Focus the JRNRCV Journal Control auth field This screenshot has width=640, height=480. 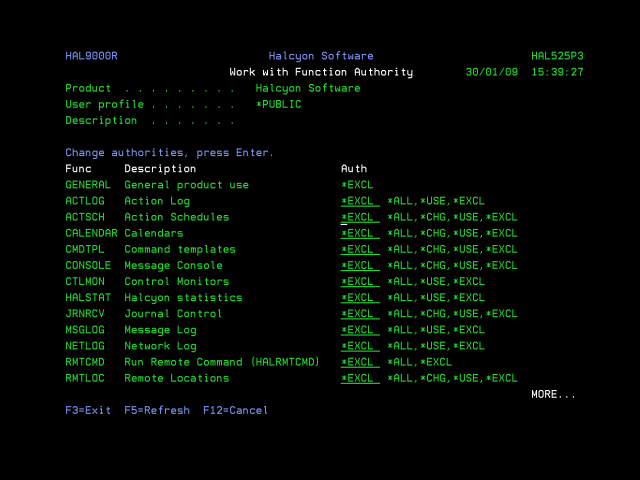click(360, 313)
